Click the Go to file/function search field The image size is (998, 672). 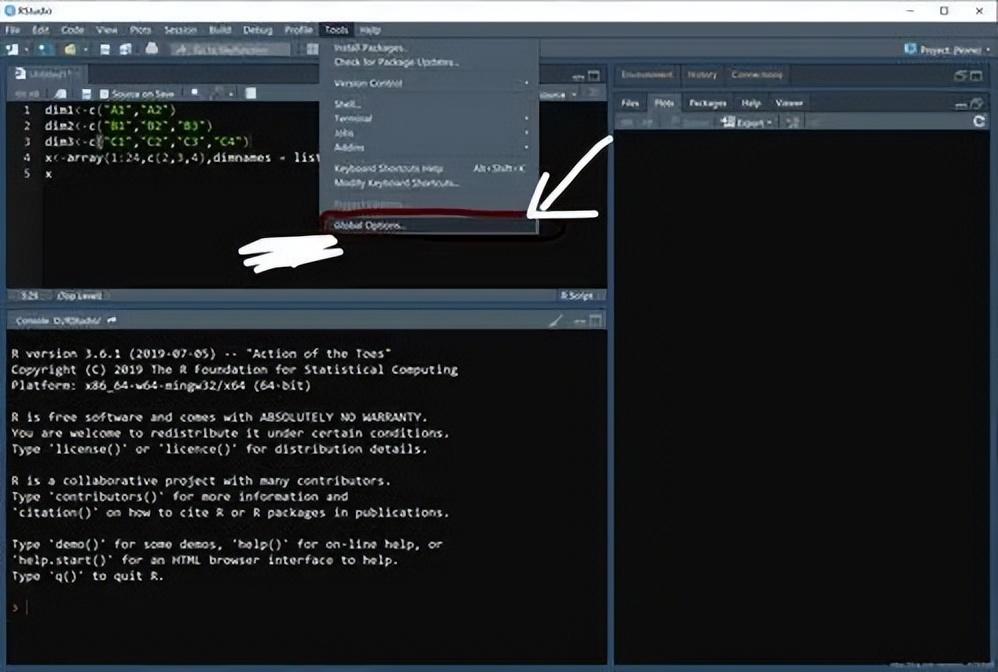(x=230, y=49)
